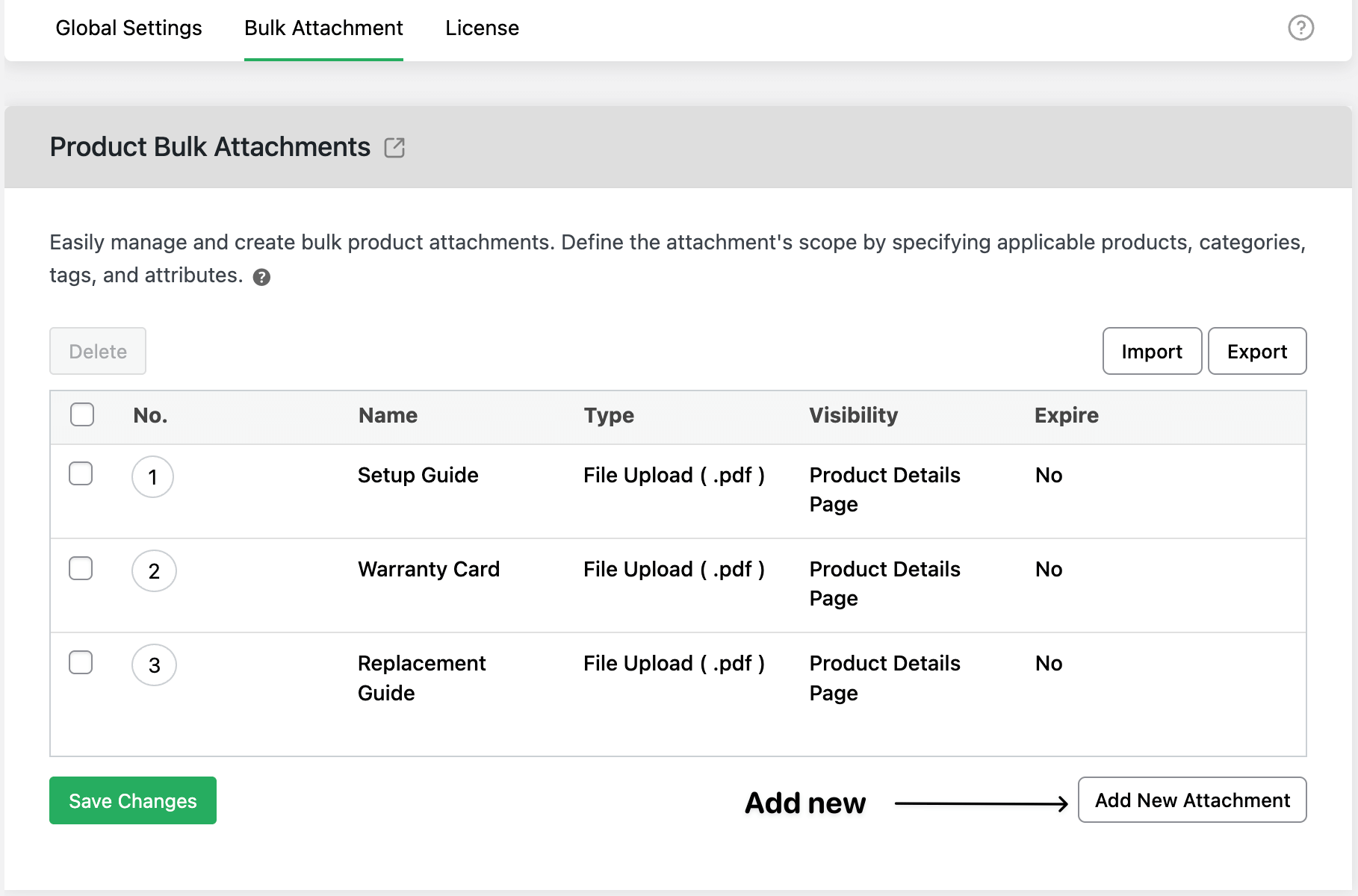This screenshot has width=1358, height=896.
Task: Open the help icon at top right
Action: pos(1300,28)
